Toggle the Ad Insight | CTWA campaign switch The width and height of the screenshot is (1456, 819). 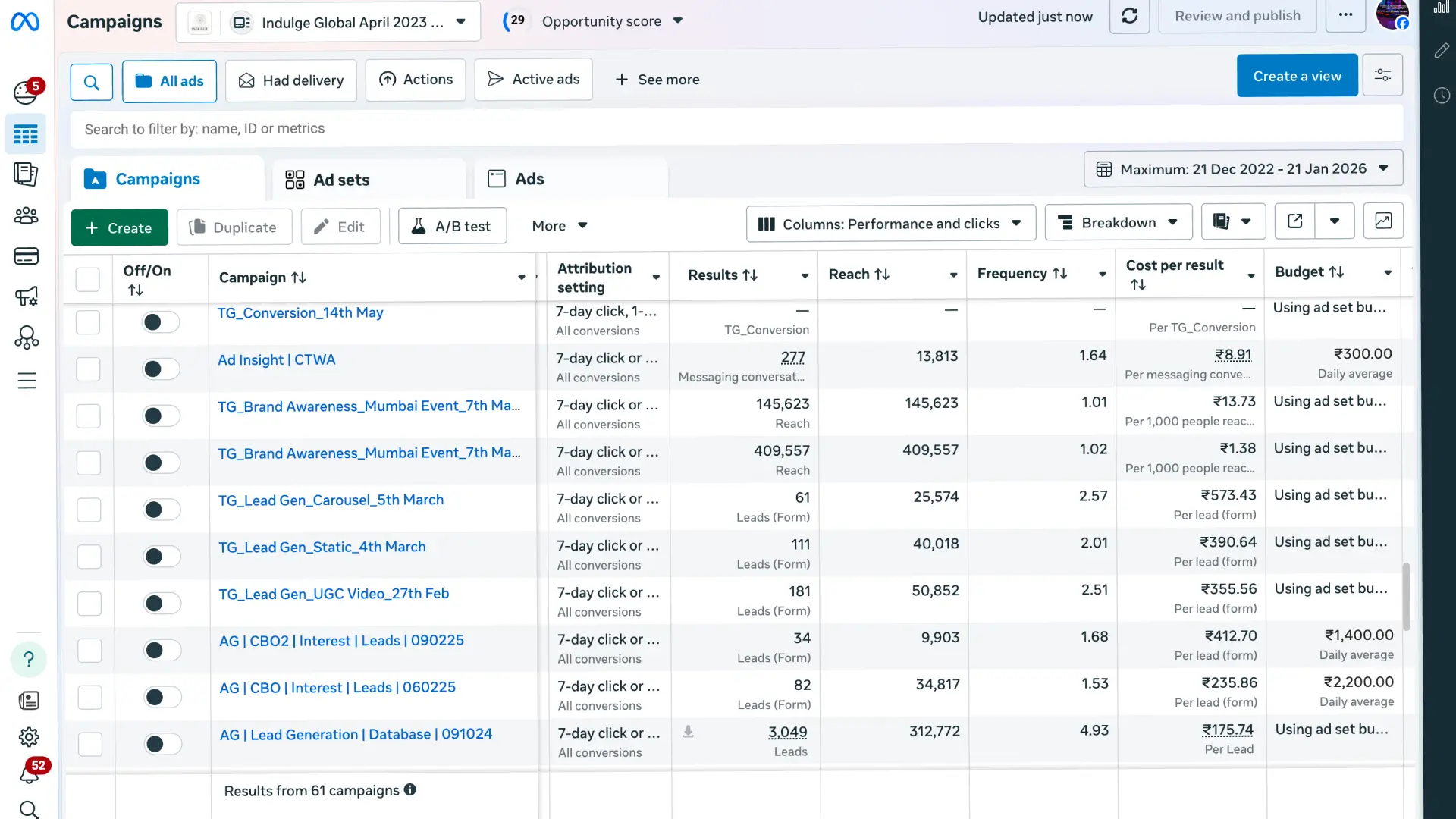point(161,369)
